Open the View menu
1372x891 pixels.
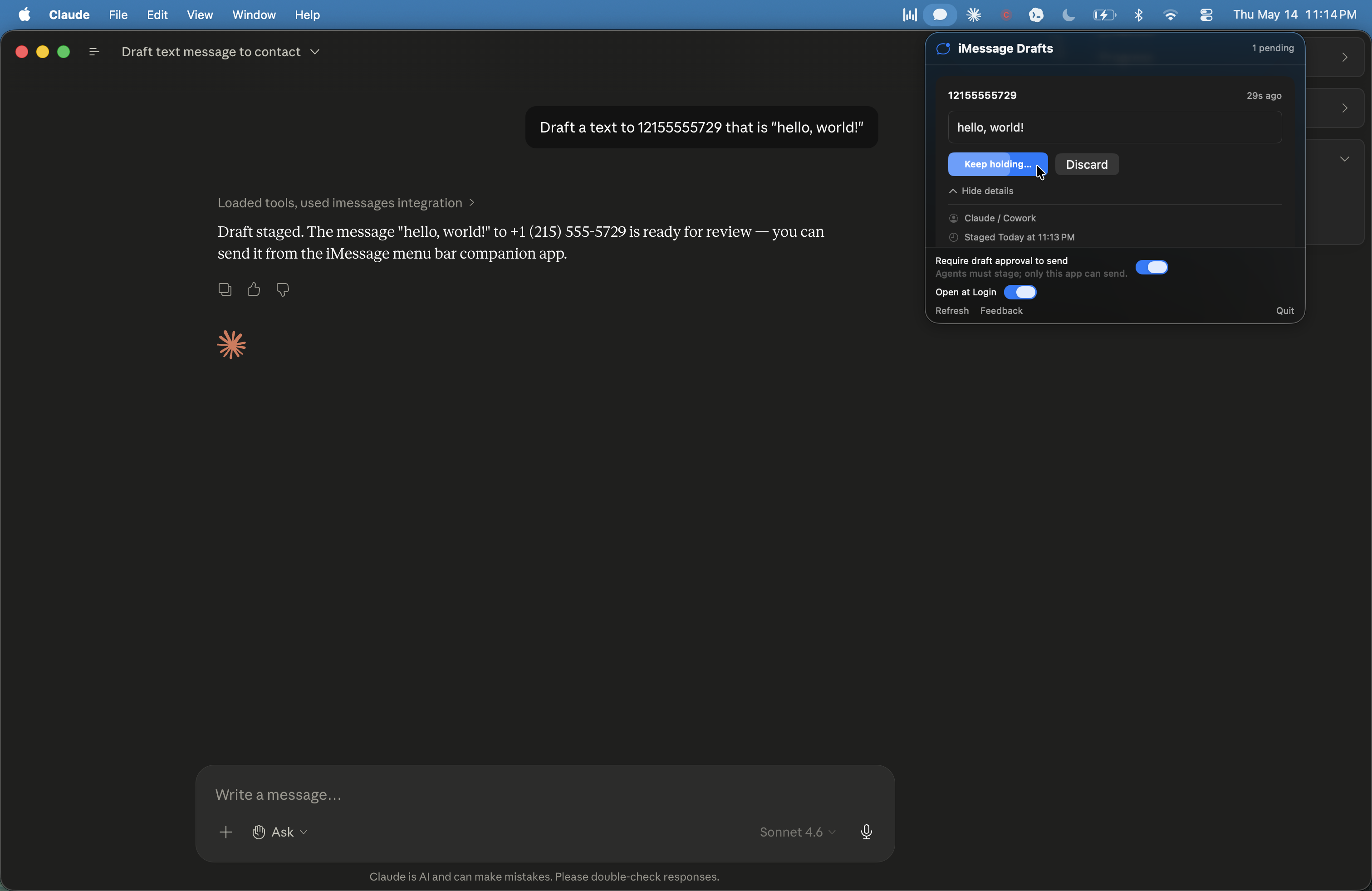click(x=200, y=15)
